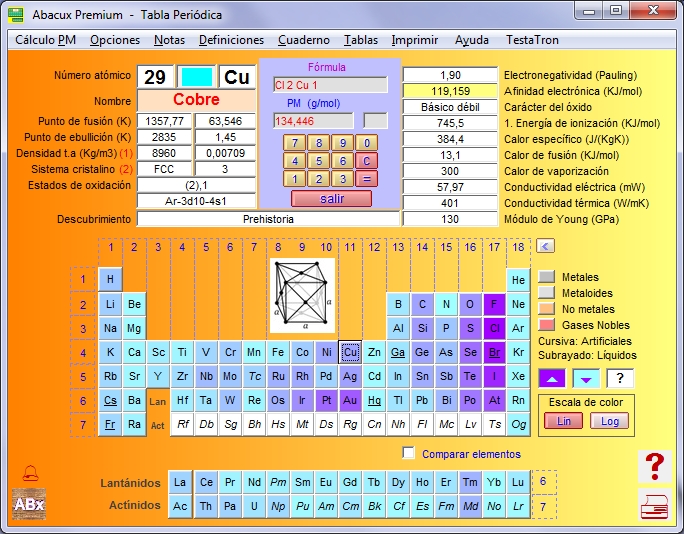
Task: Click the ABx logo icon
Action: (x=29, y=504)
